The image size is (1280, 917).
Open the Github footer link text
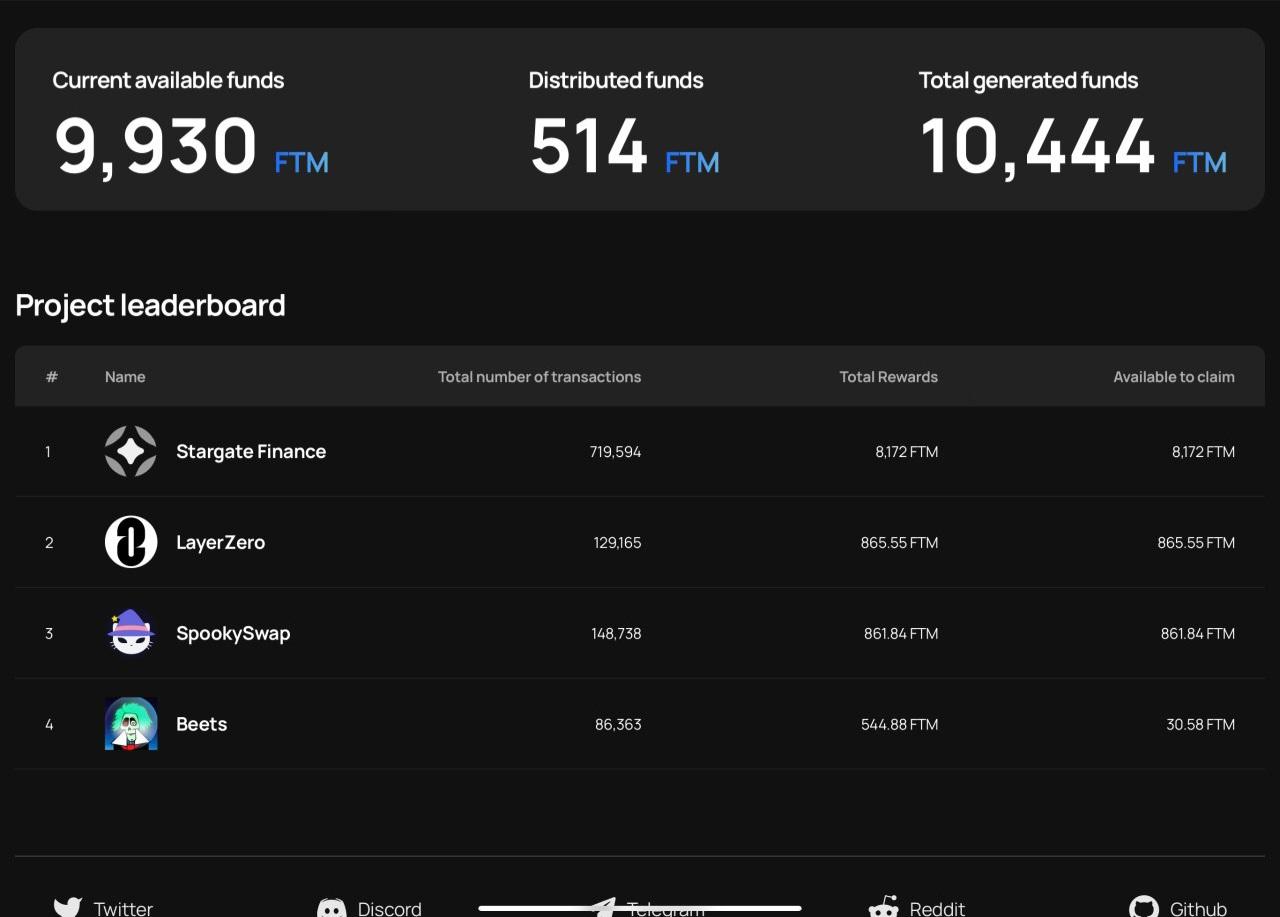coord(1198,908)
